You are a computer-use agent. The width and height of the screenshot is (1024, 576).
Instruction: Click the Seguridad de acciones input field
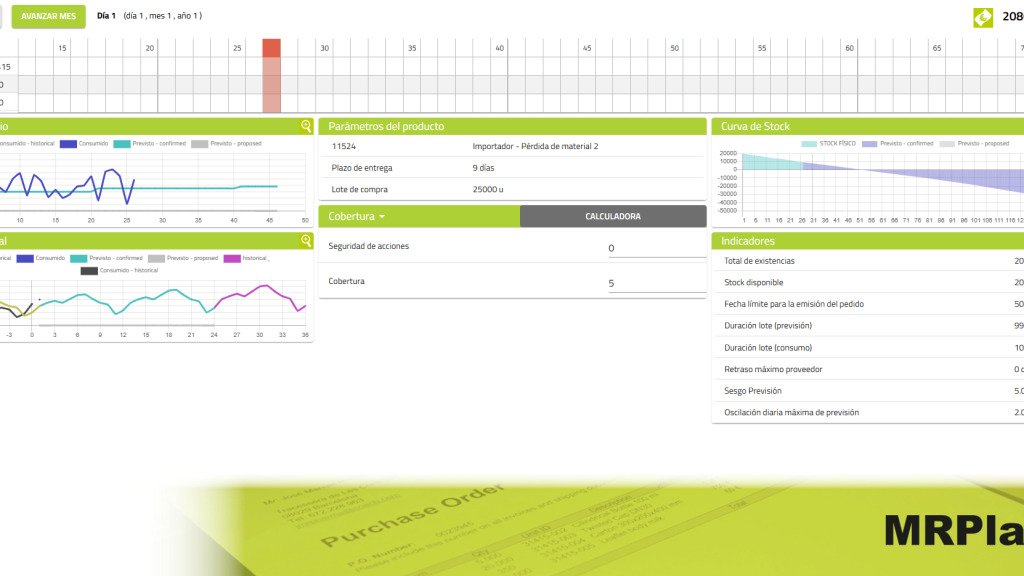(x=656, y=248)
